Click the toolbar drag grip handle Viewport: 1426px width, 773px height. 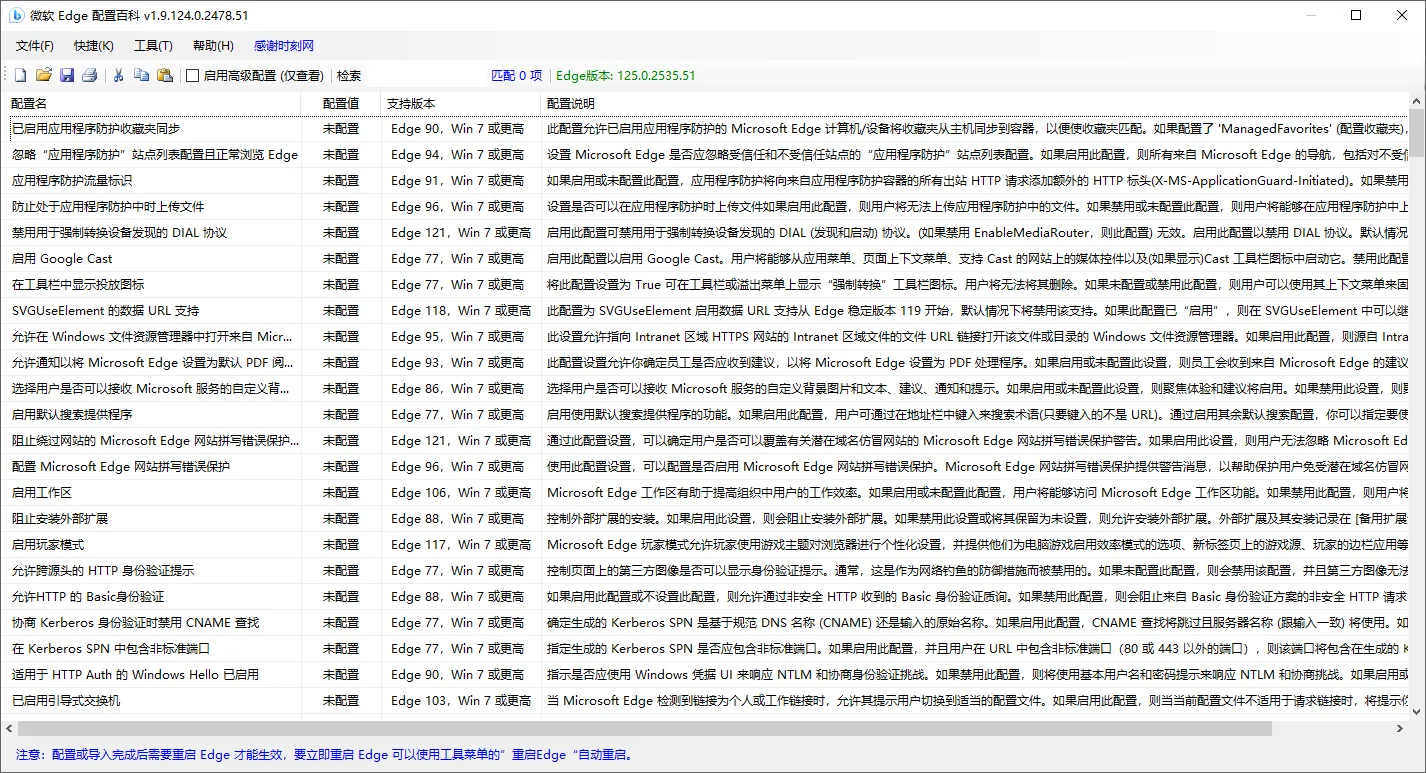pos(5,76)
